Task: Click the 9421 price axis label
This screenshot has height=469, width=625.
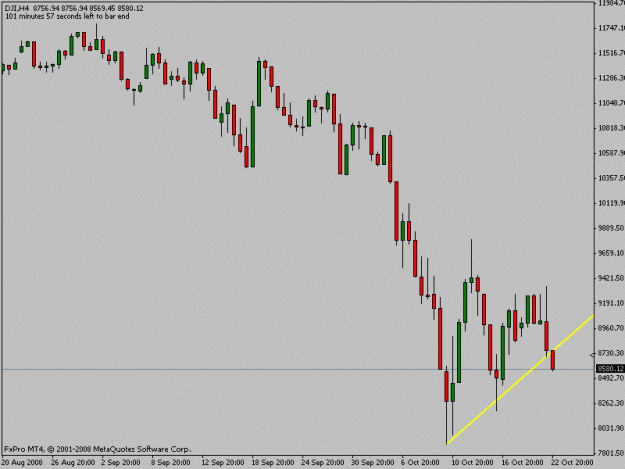Action: [x=611, y=278]
